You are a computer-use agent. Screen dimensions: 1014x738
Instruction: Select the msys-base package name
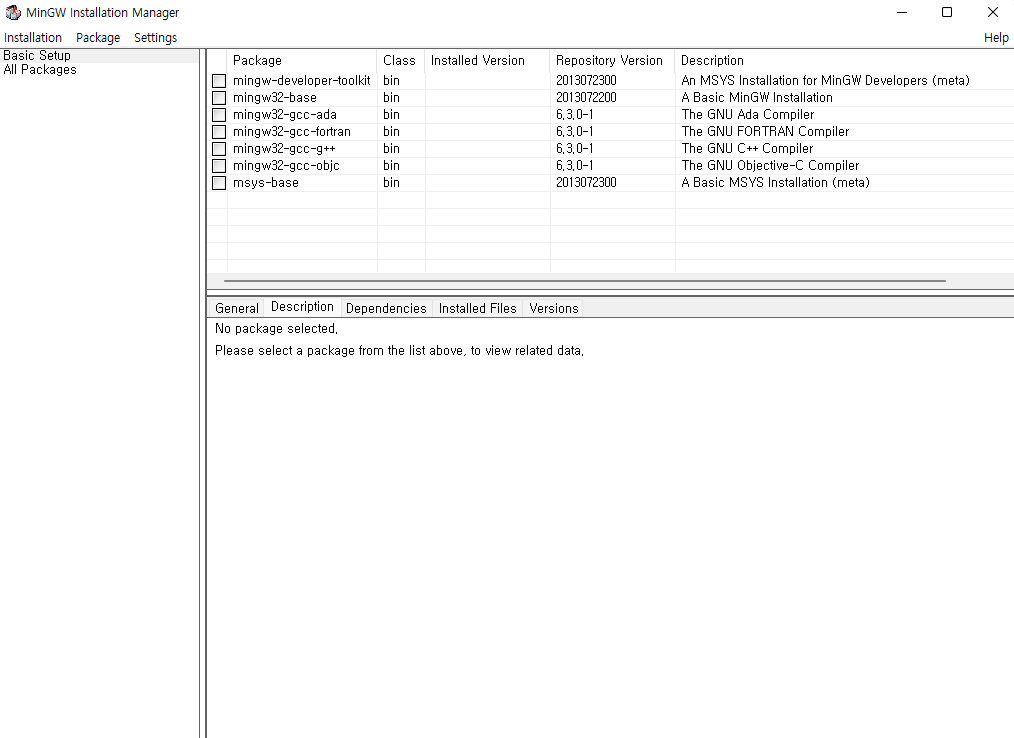click(x=266, y=182)
